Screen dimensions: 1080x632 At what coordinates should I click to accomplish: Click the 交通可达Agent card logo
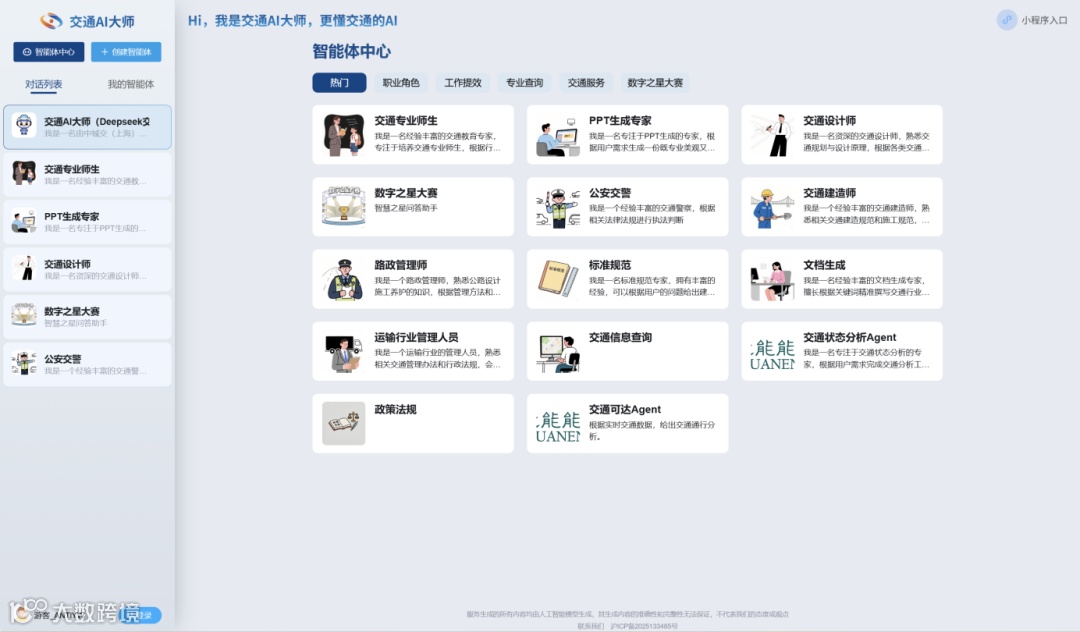558,426
